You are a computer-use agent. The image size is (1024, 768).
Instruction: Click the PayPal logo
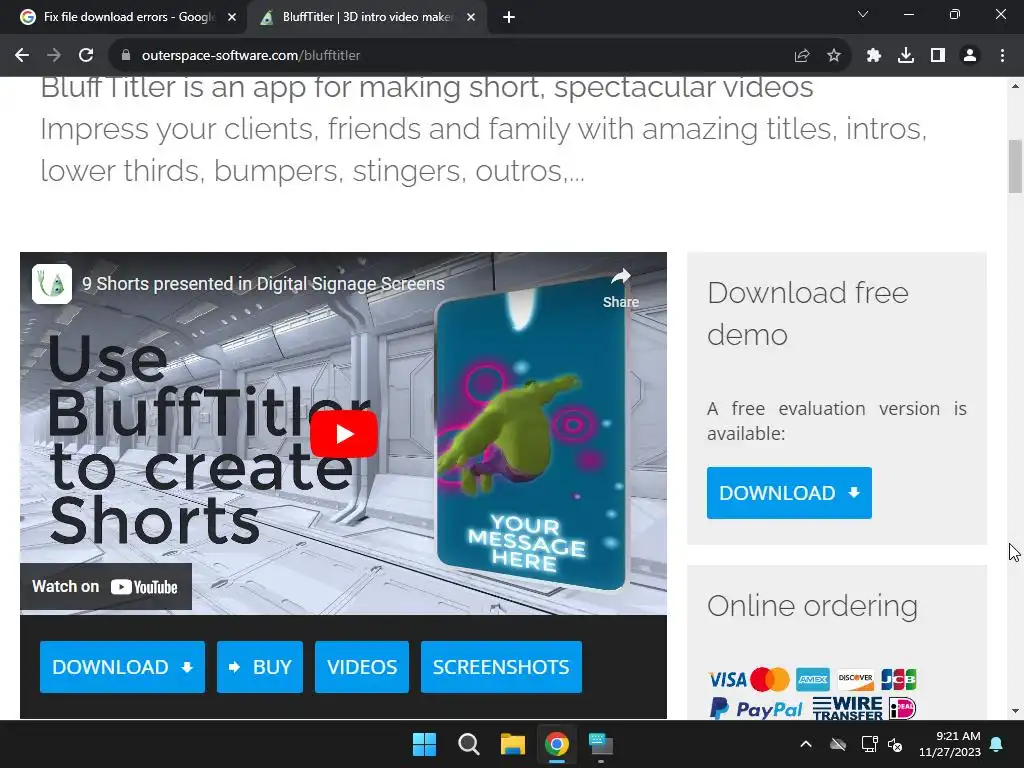[756, 709]
